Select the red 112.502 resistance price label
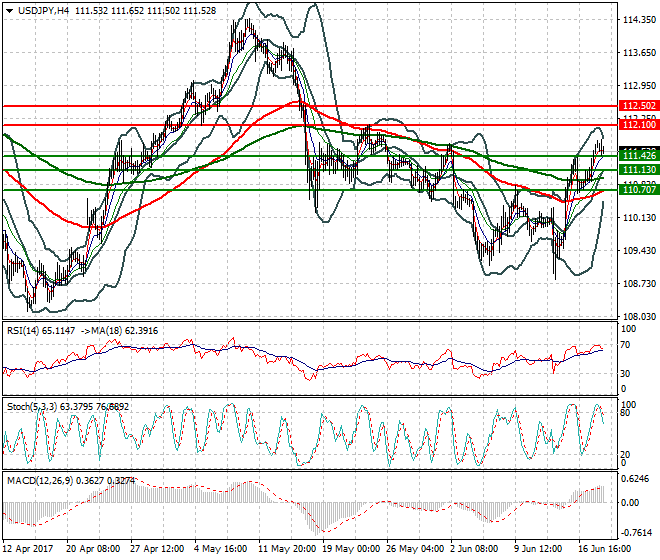This screenshot has height=560, width=660. point(639,106)
